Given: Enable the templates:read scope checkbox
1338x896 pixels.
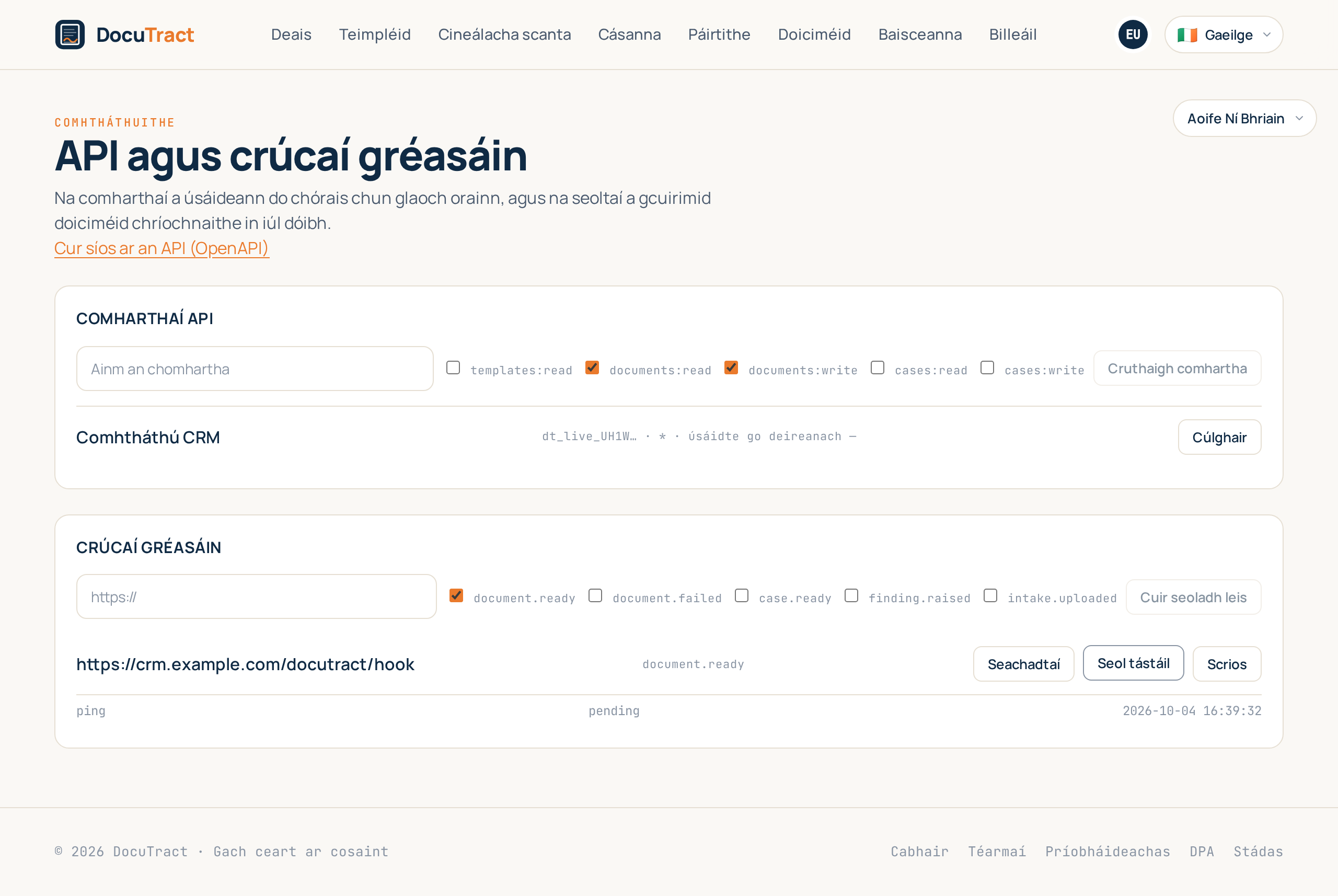Looking at the screenshot, I should coord(453,367).
